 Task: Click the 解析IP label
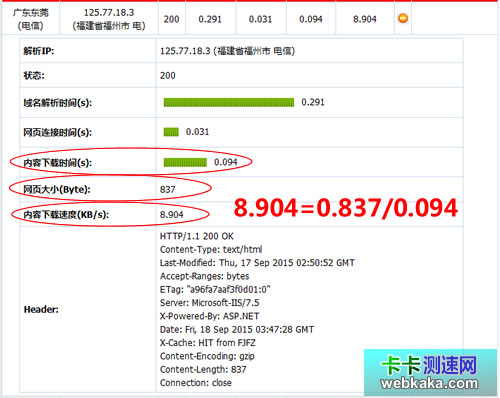pyautogui.click(x=39, y=51)
